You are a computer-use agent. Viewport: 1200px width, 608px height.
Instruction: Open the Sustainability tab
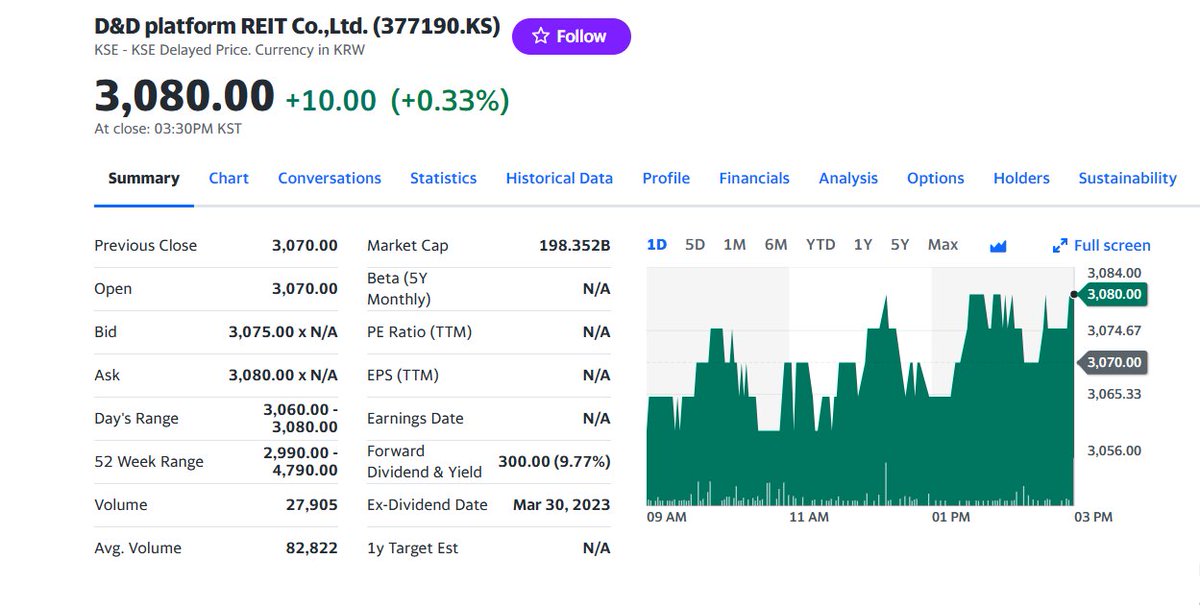point(1127,178)
